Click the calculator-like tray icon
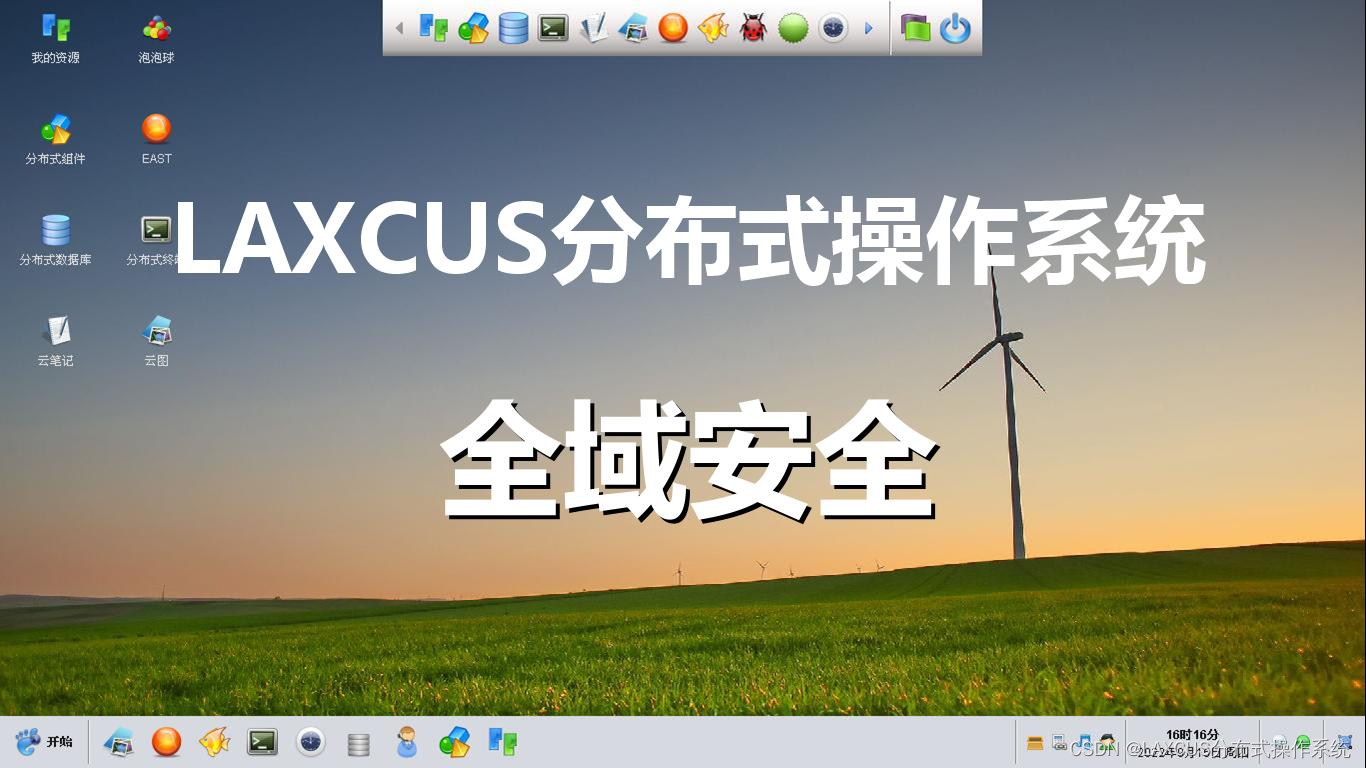The height and width of the screenshot is (768, 1366). 1059,742
